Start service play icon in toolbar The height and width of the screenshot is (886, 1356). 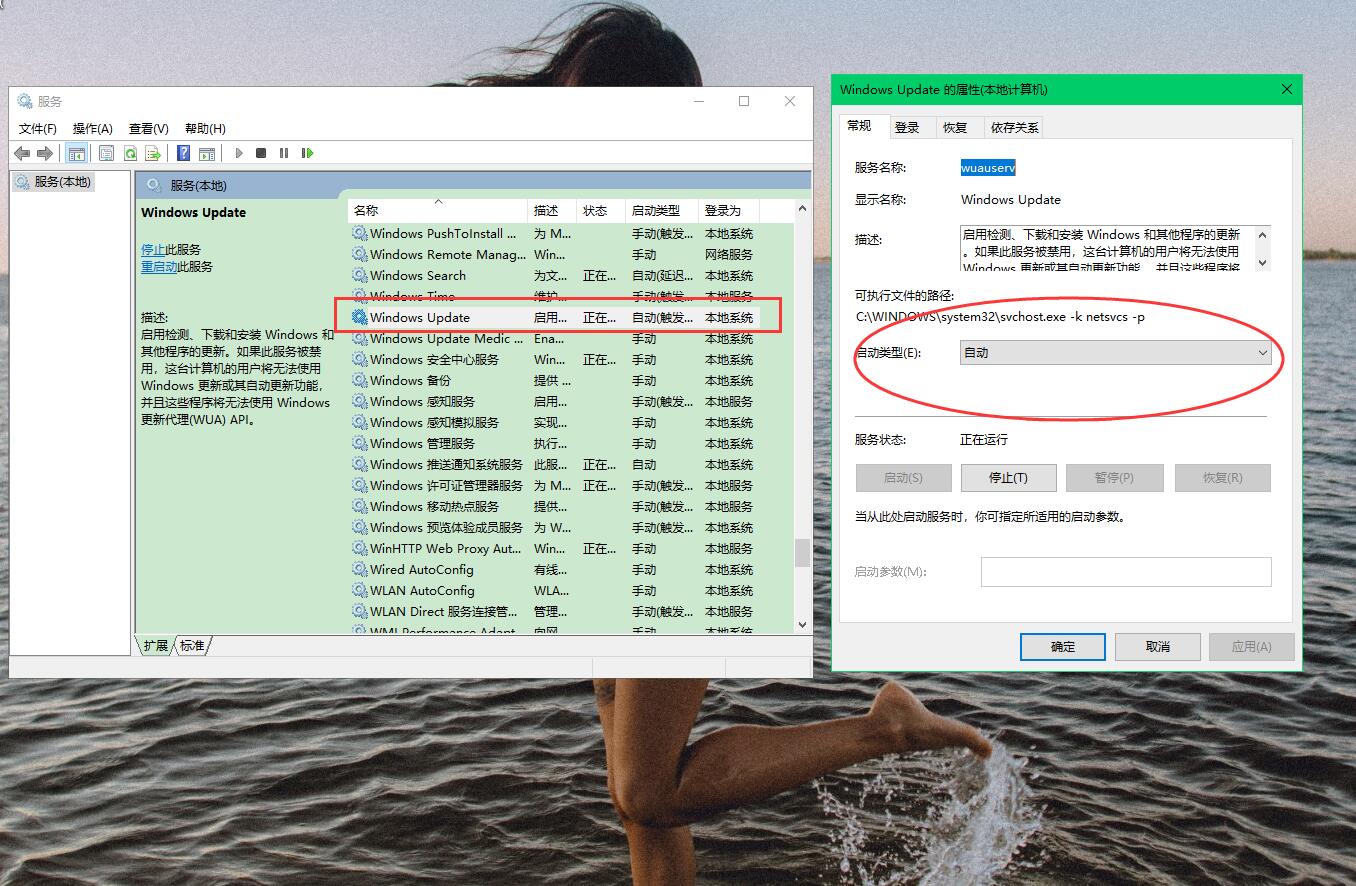239,153
